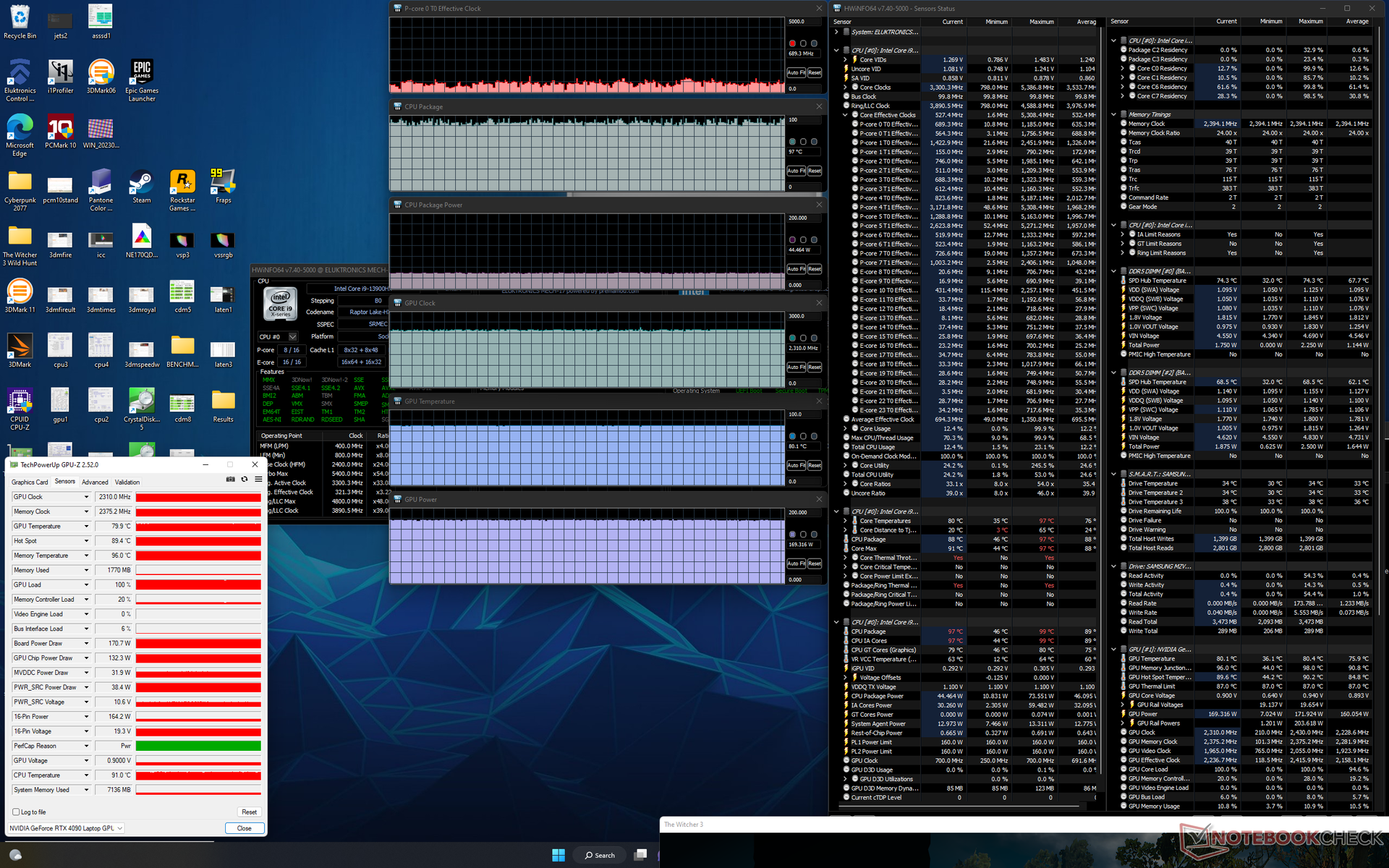Launch the Fraps desktop shortcut
This screenshot has height=868, width=1389.
[223, 187]
